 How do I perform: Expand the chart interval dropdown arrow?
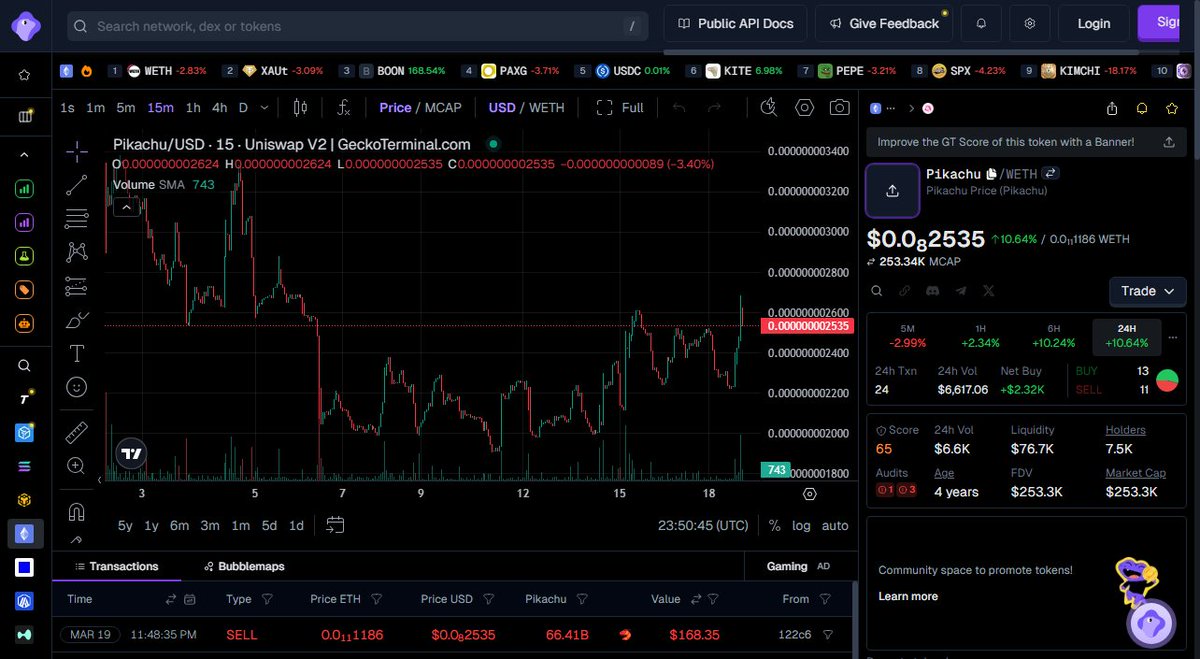pos(264,107)
